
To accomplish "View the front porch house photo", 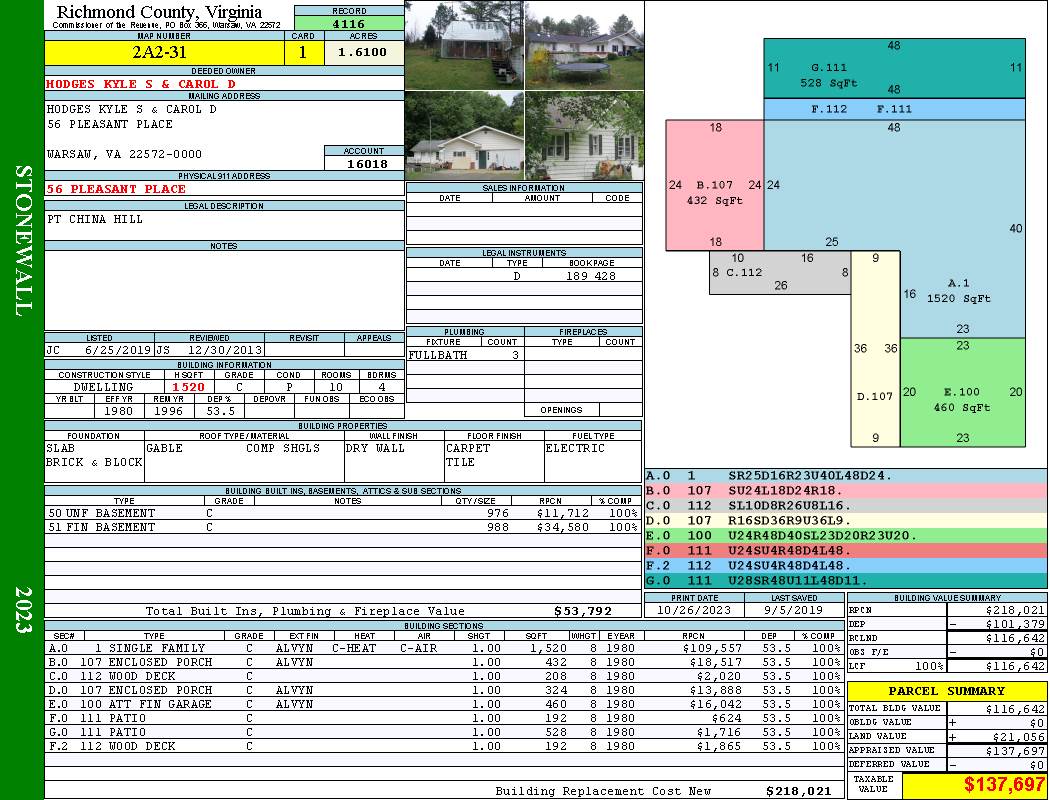I will 585,136.
